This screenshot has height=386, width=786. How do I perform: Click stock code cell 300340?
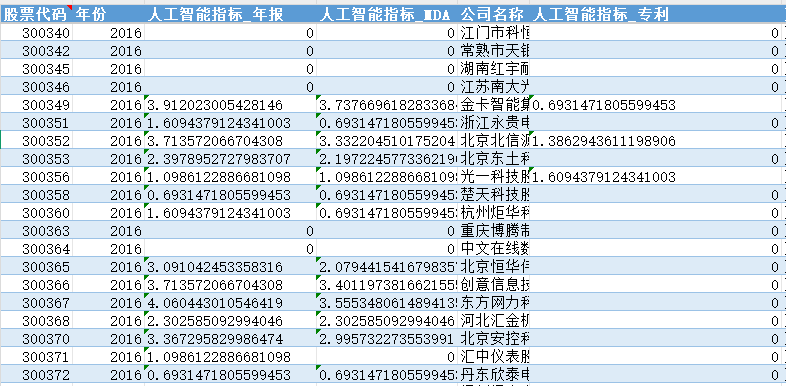pos(37,33)
